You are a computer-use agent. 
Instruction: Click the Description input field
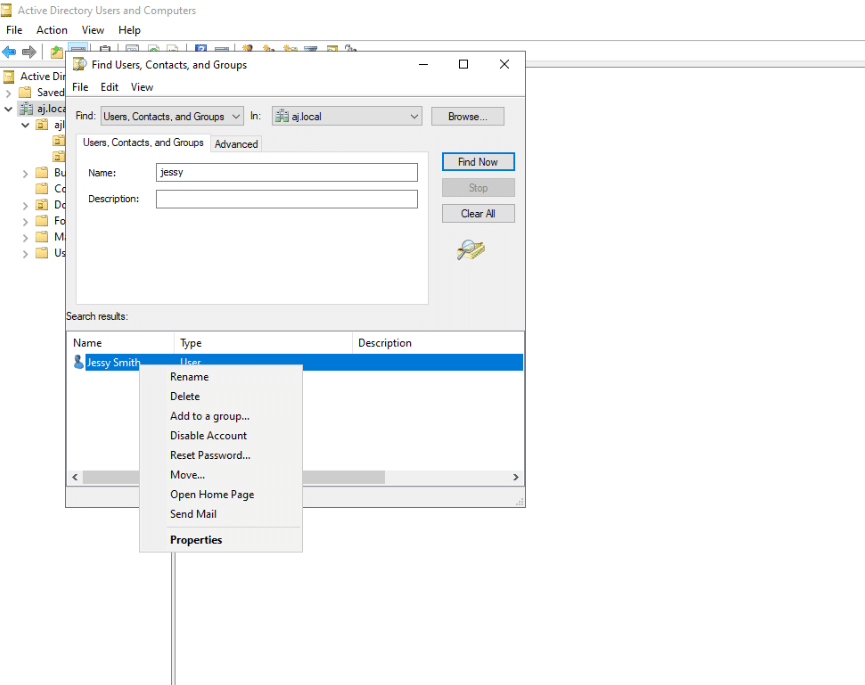[x=286, y=199]
